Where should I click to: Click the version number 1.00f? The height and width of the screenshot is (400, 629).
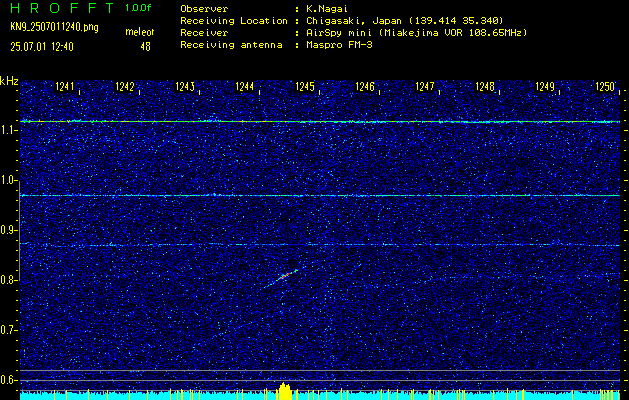point(138,8)
